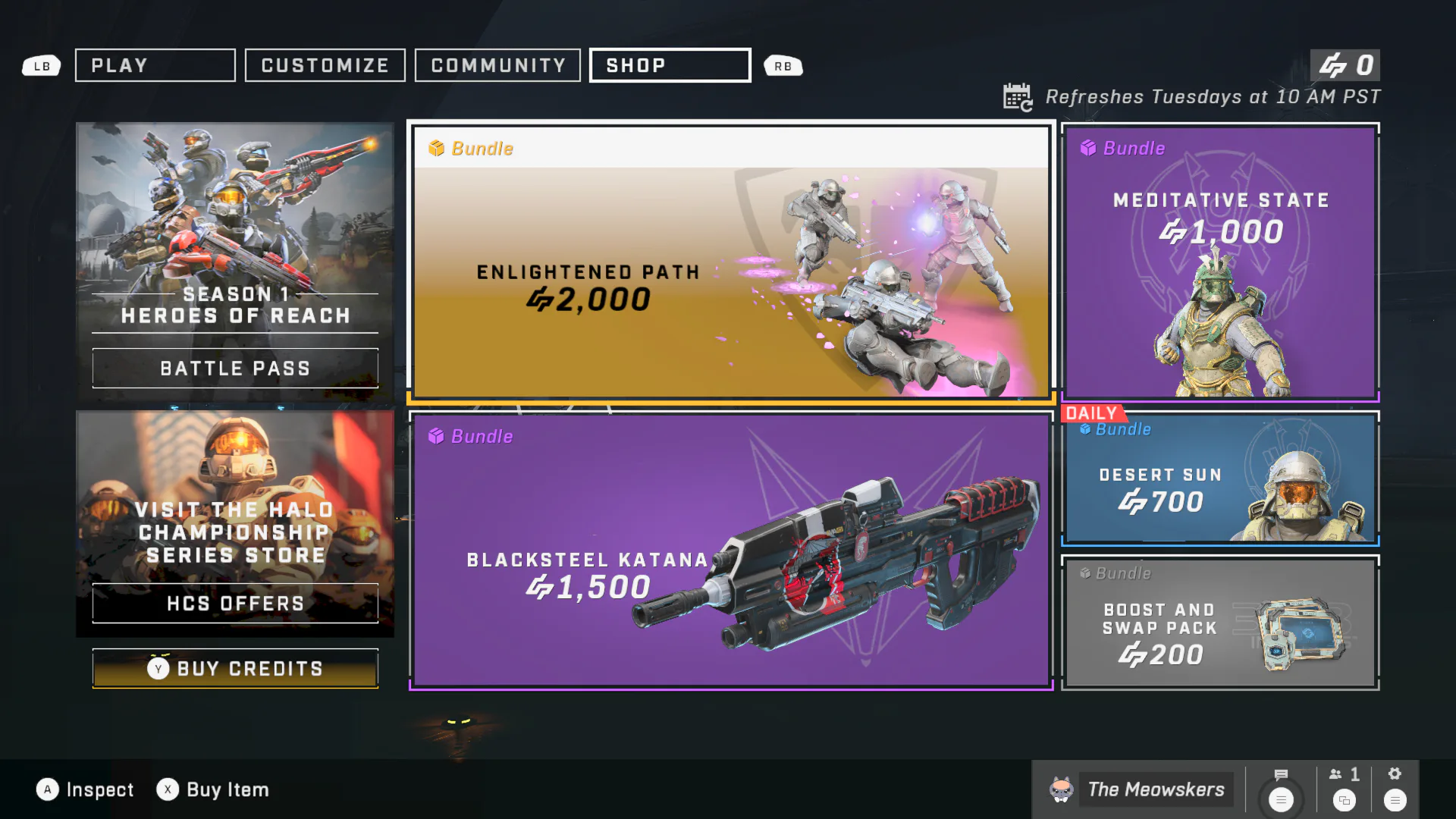Viewport: 1456px width, 819px height.
Task: Select the Blacksteel Katana bundle
Action: point(731,551)
